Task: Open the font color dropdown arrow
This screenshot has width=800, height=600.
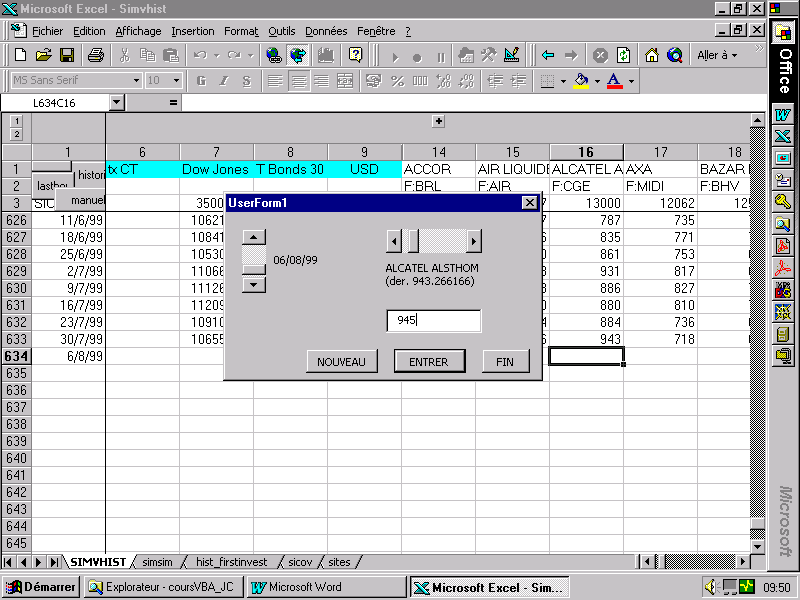Action: tap(631, 81)
